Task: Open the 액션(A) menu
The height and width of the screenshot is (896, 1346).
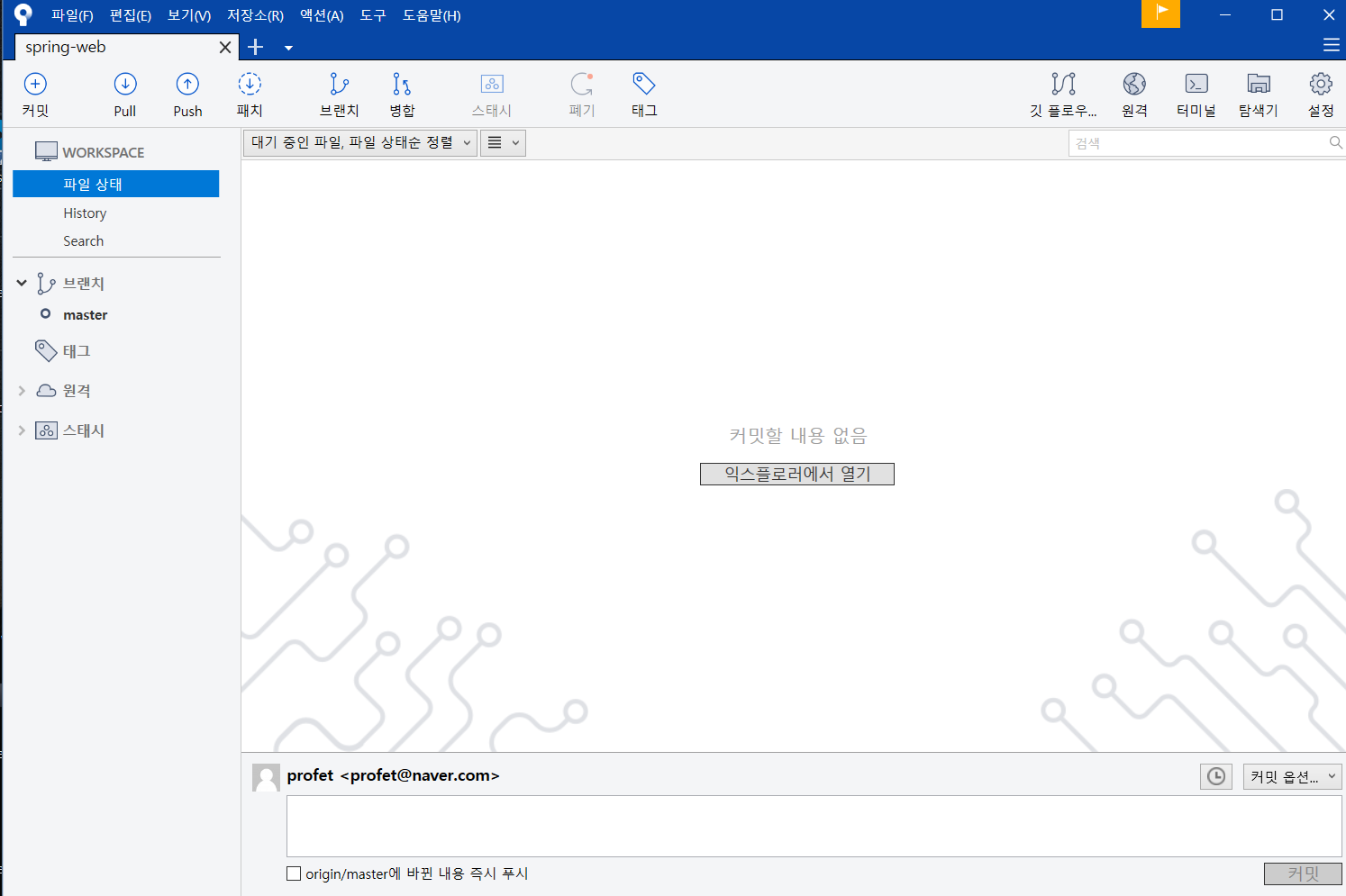Action: tap(322, 15)
